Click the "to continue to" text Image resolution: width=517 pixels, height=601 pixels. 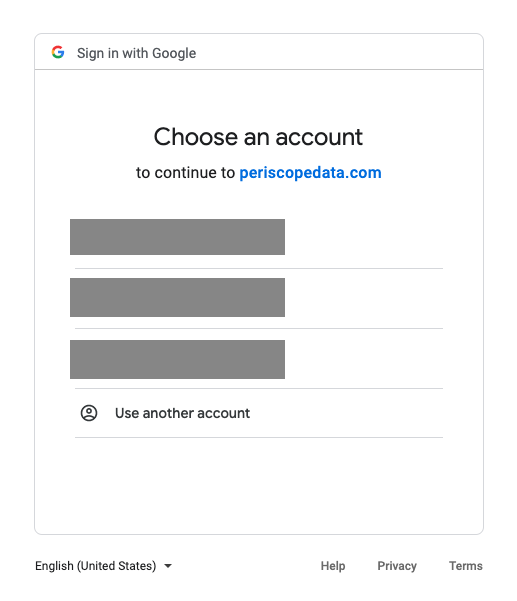point(185,172)
